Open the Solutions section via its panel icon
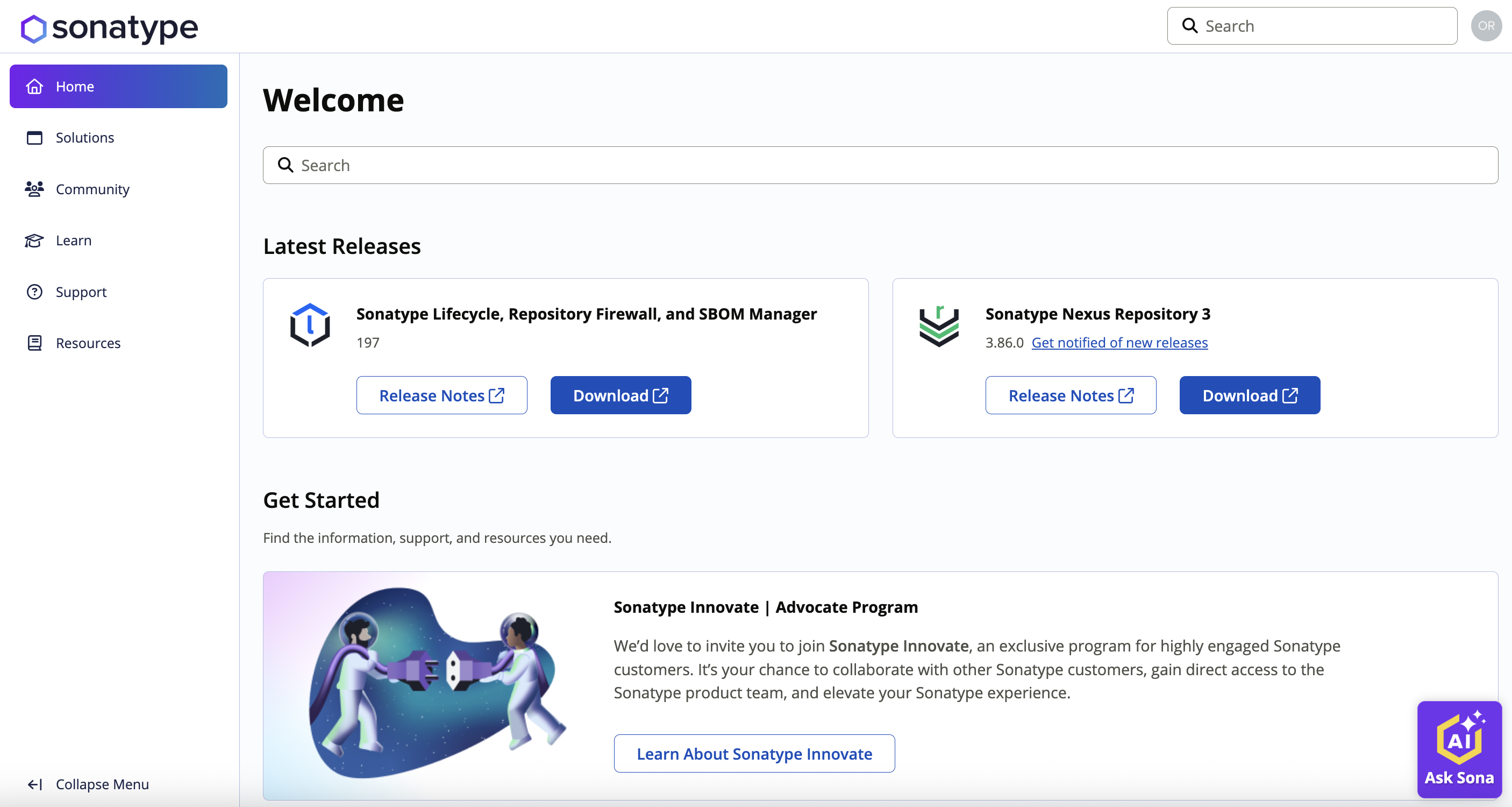 (x=34, y=137)
